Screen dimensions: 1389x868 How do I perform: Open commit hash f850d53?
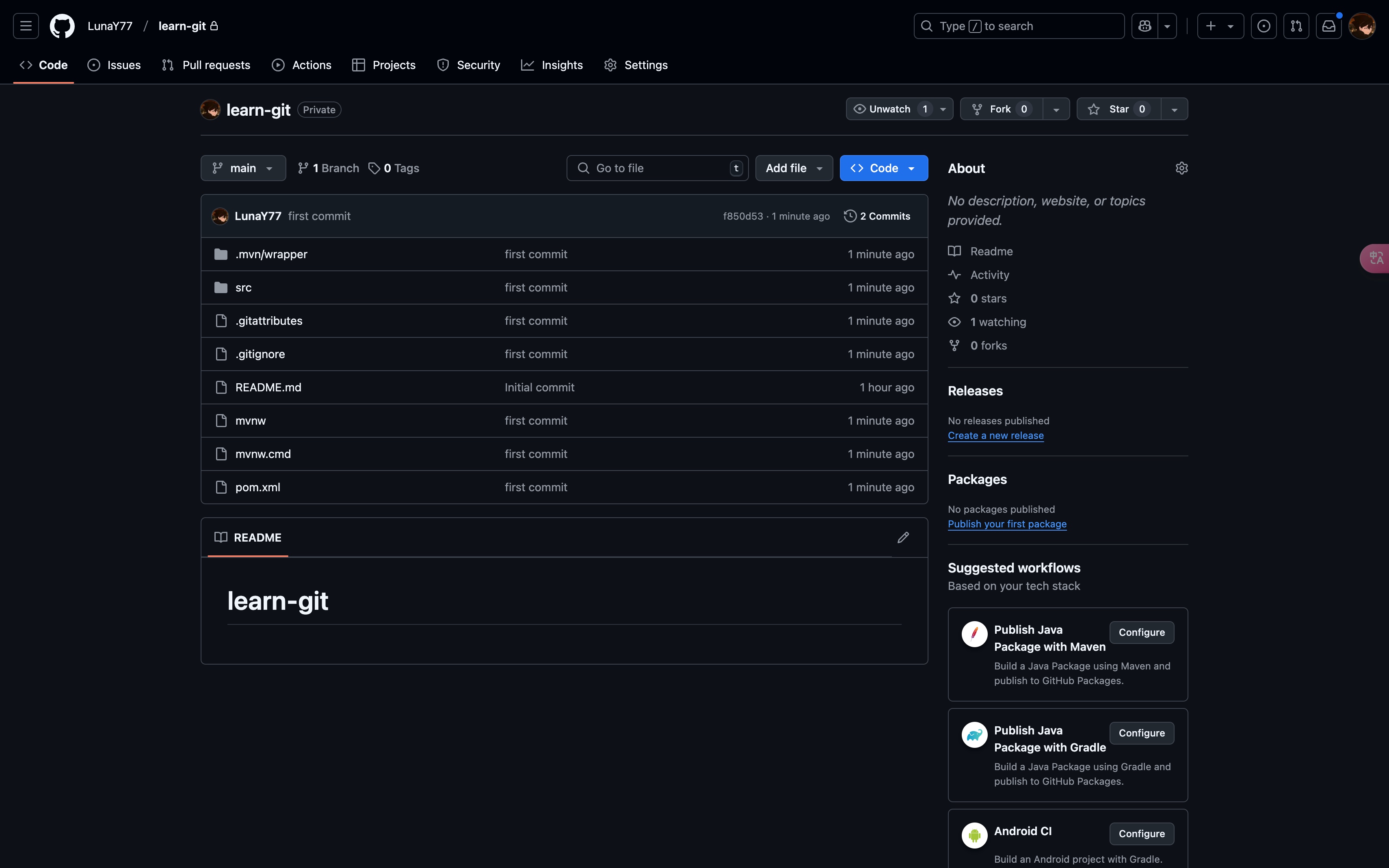(x=742, y=216)
